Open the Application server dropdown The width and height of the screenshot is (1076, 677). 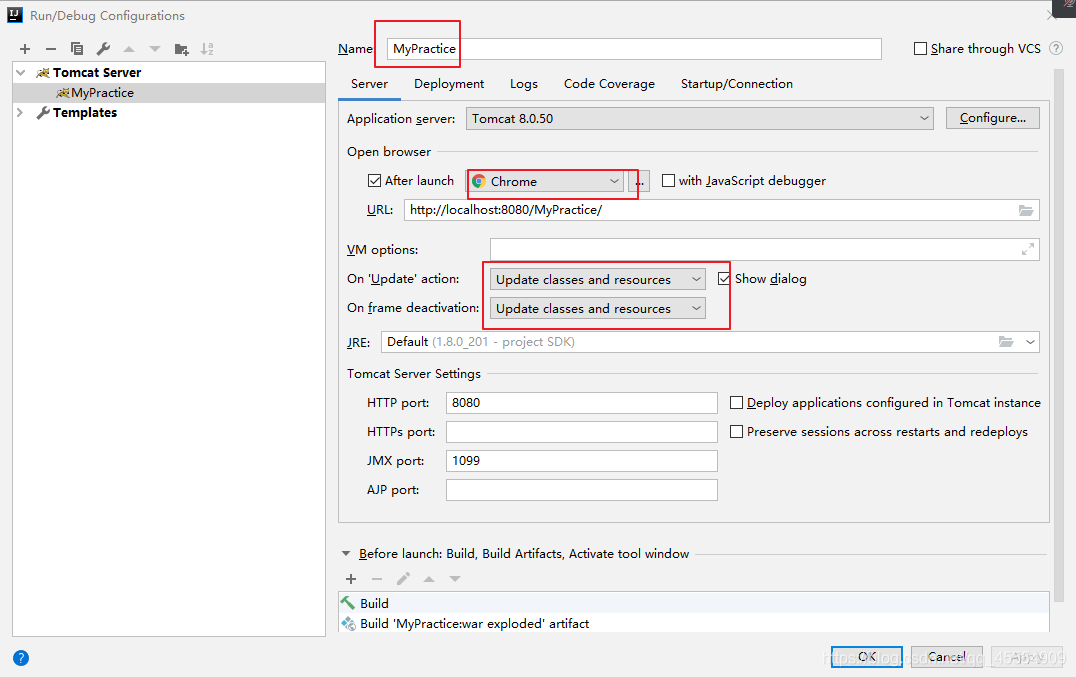[699, 119]
